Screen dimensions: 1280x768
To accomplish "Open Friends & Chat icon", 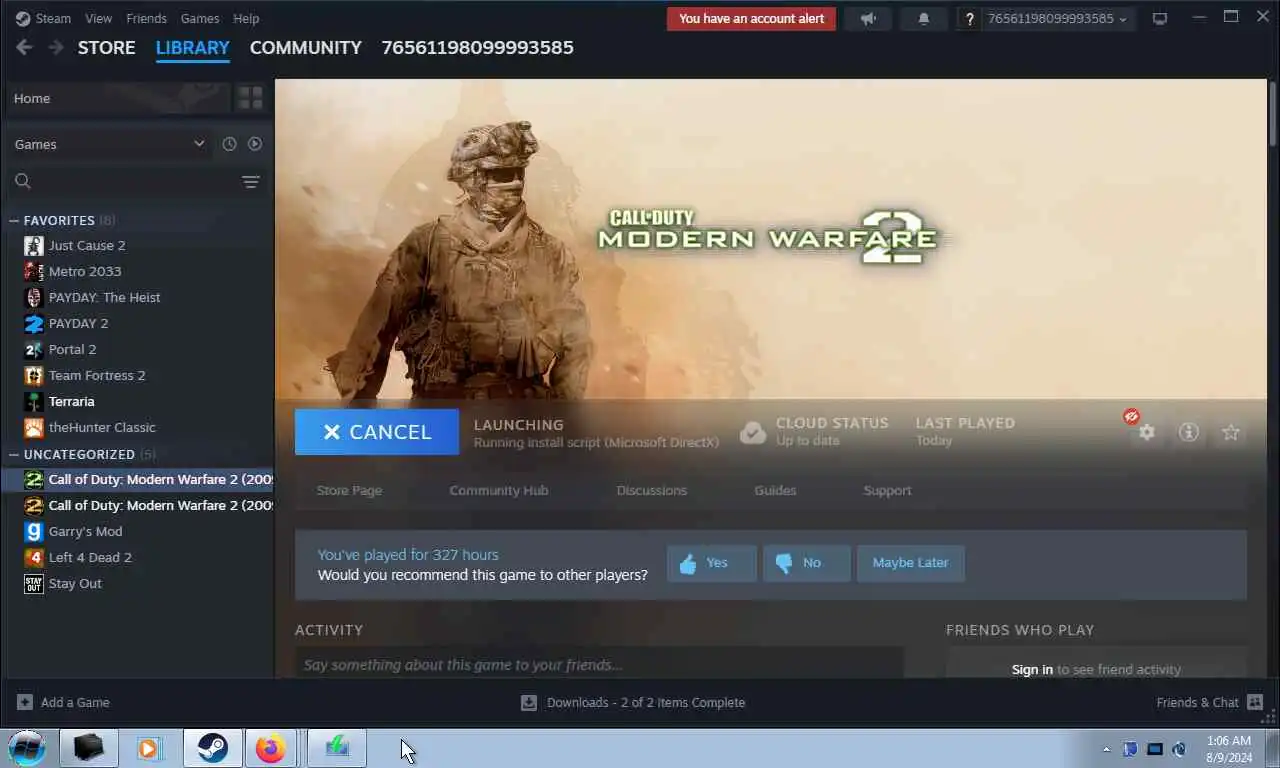I will point(1255,702).
